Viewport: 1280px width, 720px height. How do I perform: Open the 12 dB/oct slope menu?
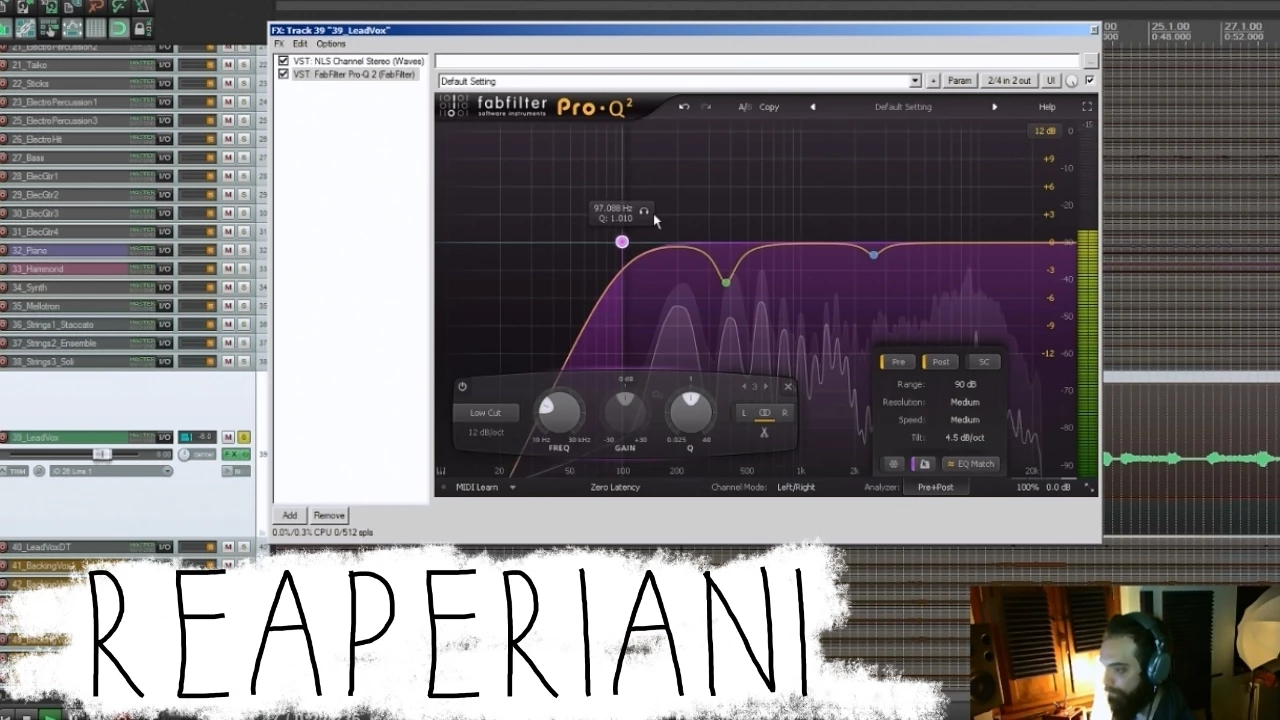click(x=486, y=432)
